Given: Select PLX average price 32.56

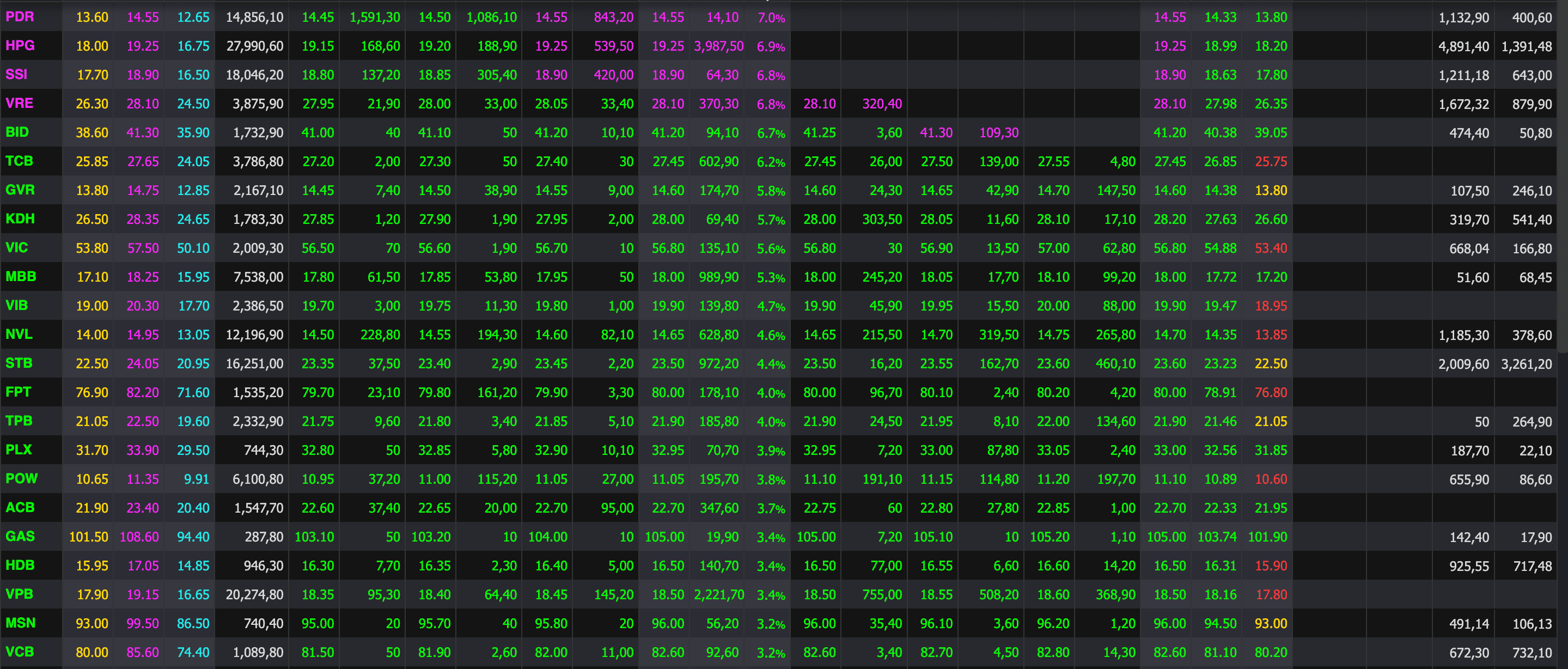Looking at the screenshot, I should 1221,451.
